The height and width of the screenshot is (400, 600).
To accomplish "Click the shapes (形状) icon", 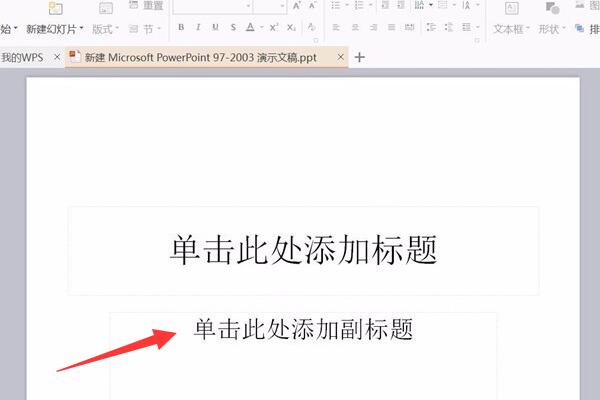I will pyautogui.click(x=553, y=8).
